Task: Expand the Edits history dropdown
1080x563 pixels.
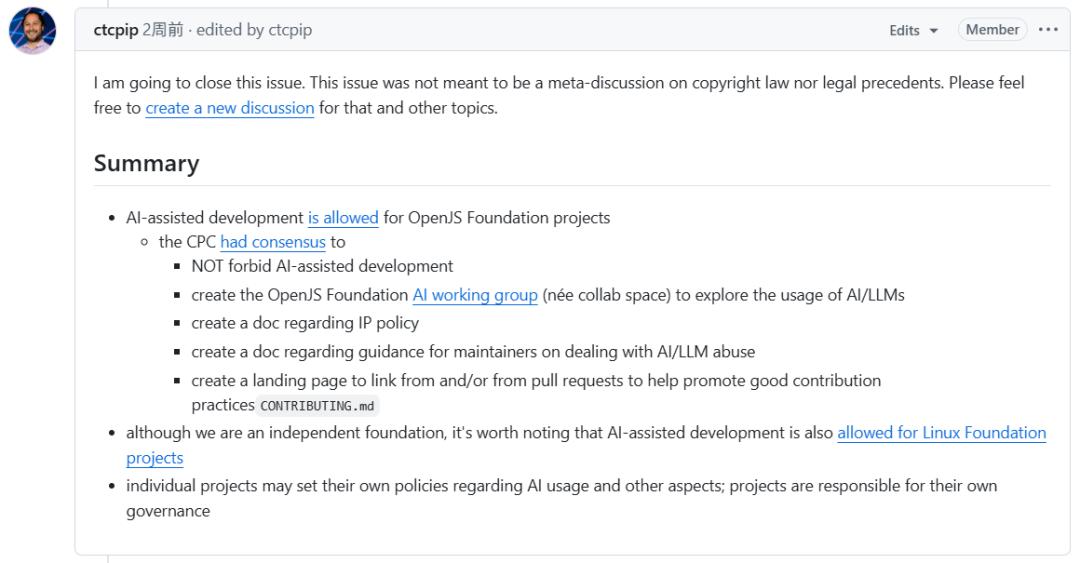Action: (x=914, y=30)
